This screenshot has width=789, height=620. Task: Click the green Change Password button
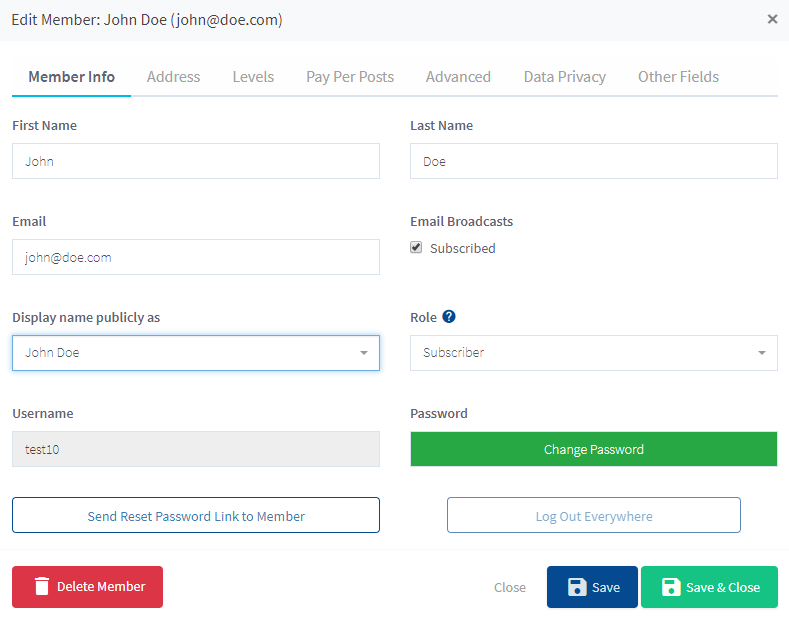point(594,449)
